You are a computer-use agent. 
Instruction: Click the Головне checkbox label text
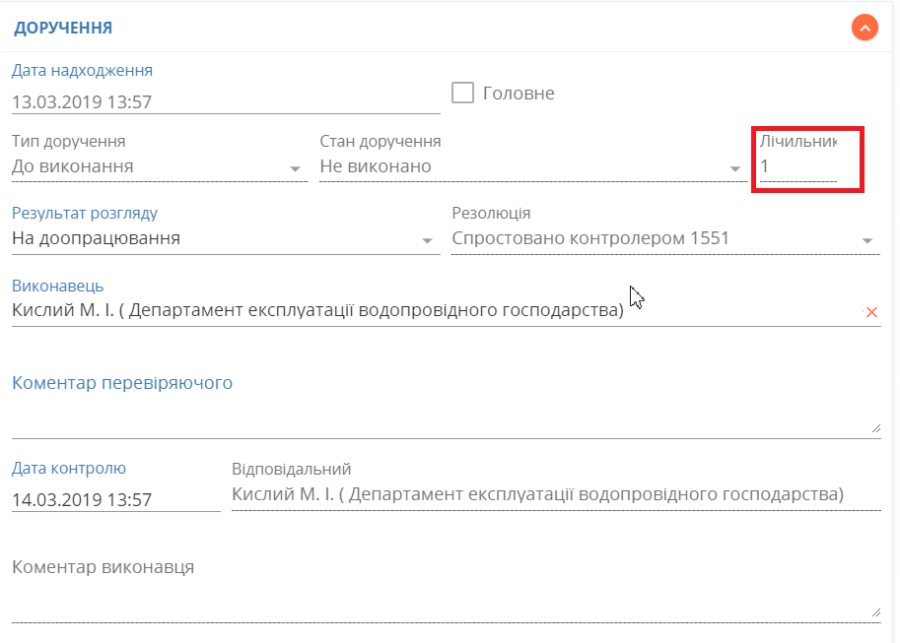[518, 94]
